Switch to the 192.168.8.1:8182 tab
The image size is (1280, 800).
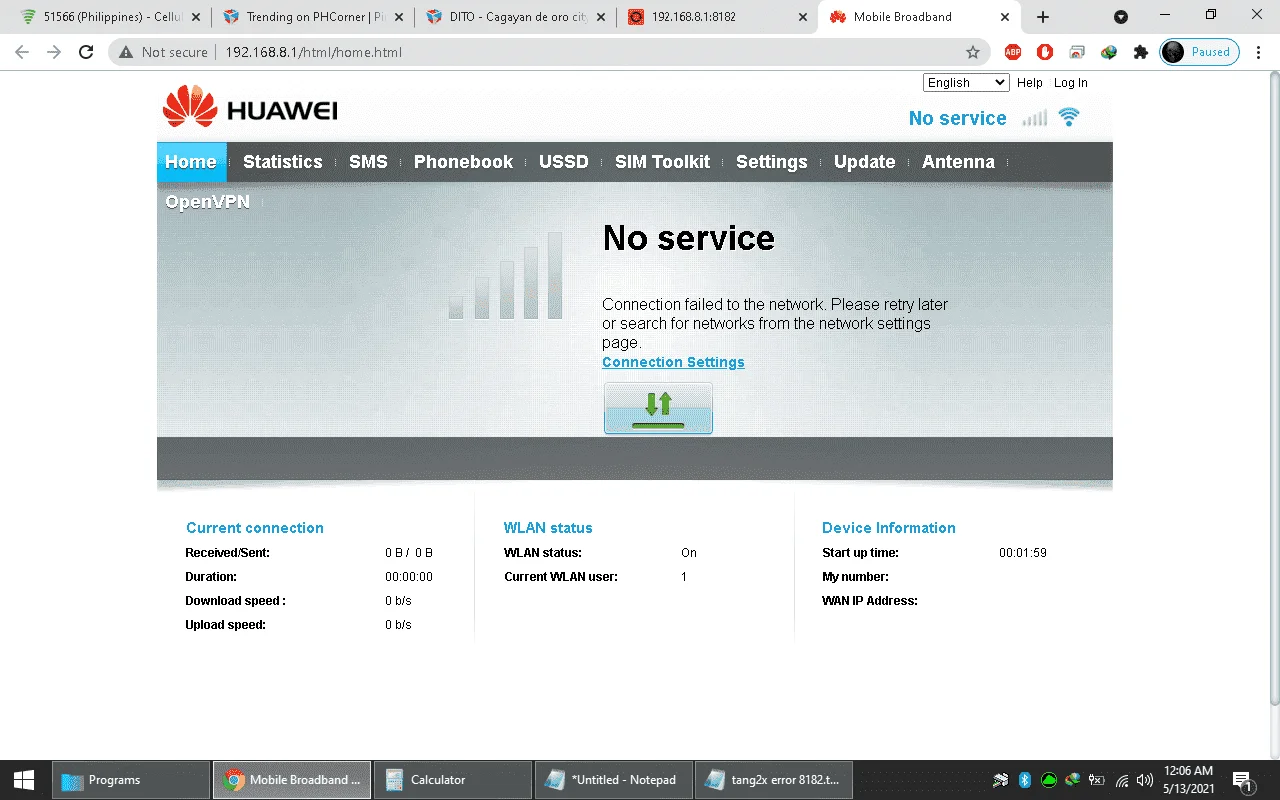[x=716, y=17]
